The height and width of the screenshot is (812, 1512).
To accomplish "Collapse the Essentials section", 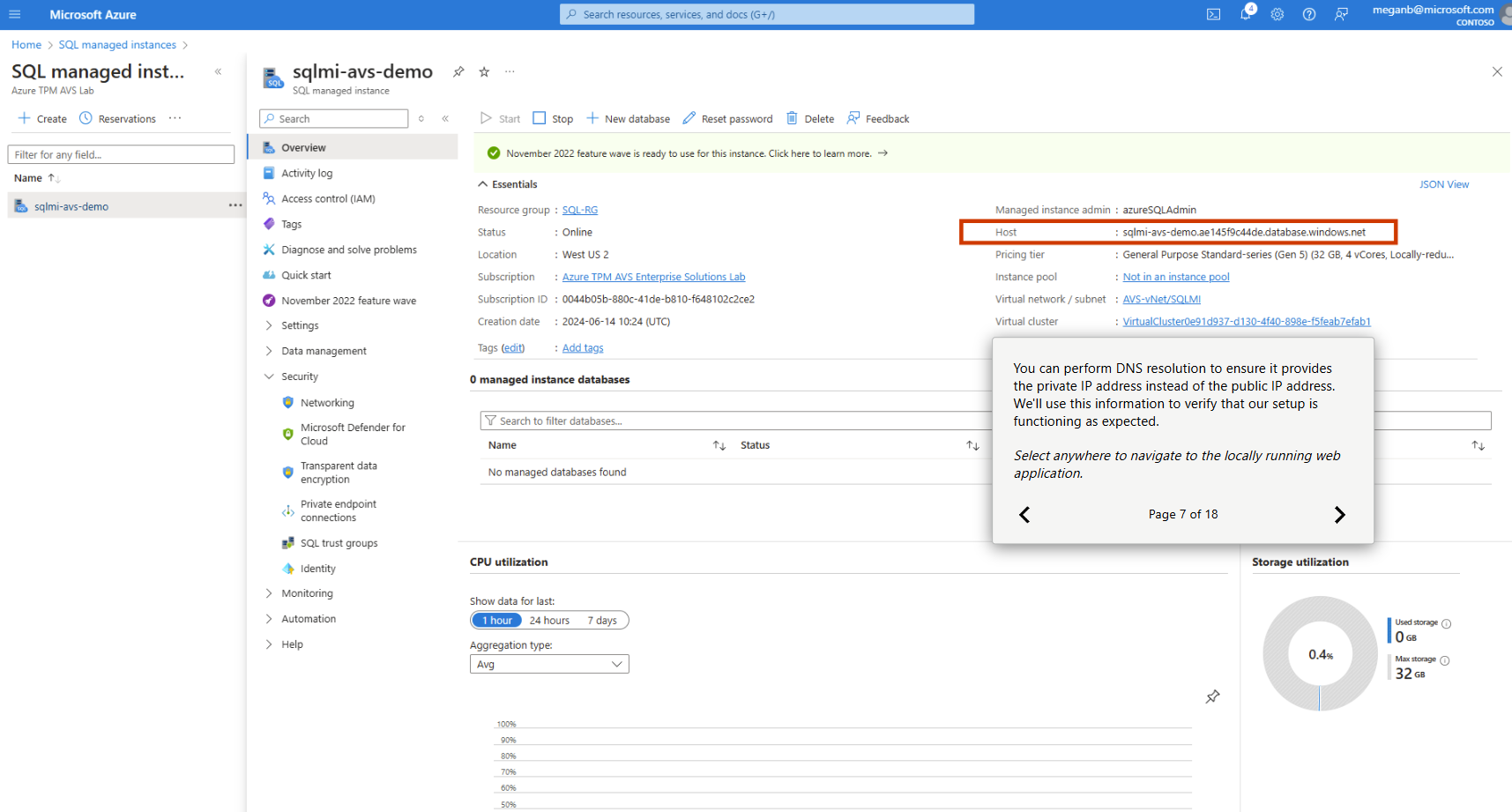I will click(508, 184).
